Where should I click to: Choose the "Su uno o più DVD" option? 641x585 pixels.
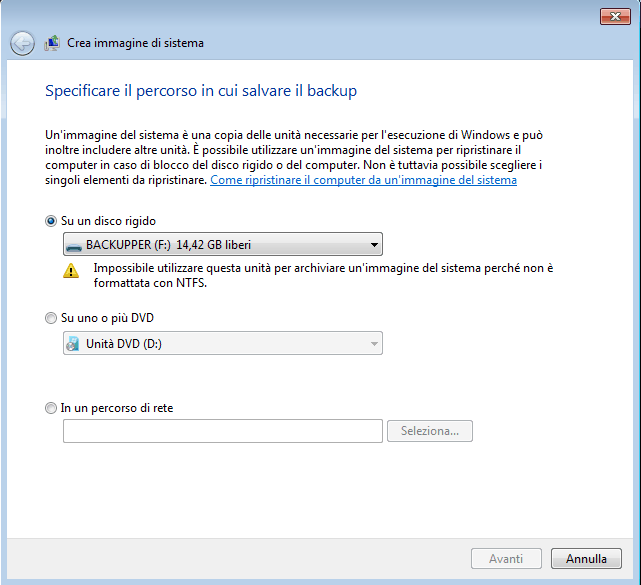tap(52, 319)
